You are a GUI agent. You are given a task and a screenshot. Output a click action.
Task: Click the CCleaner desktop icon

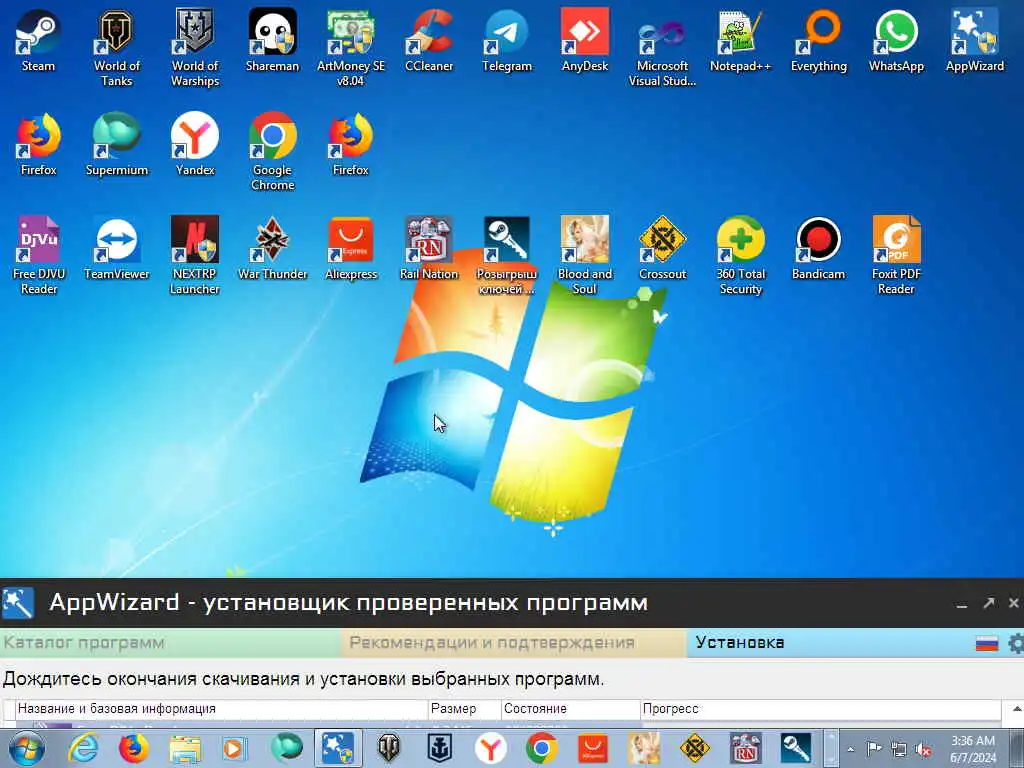pyautogui.click(x=429, y=40)
